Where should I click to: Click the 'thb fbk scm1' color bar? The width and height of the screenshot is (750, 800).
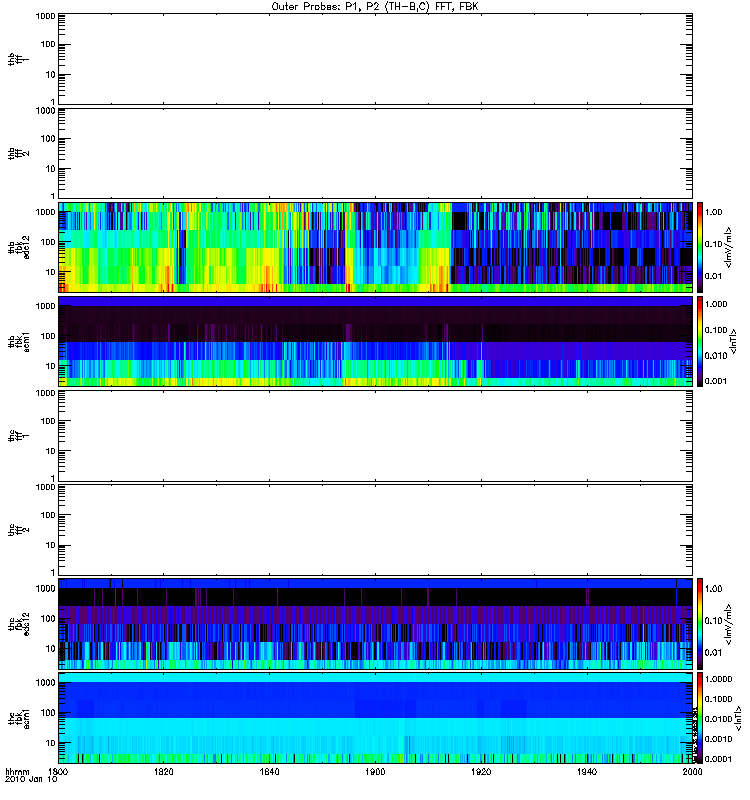tap(700, 341)
